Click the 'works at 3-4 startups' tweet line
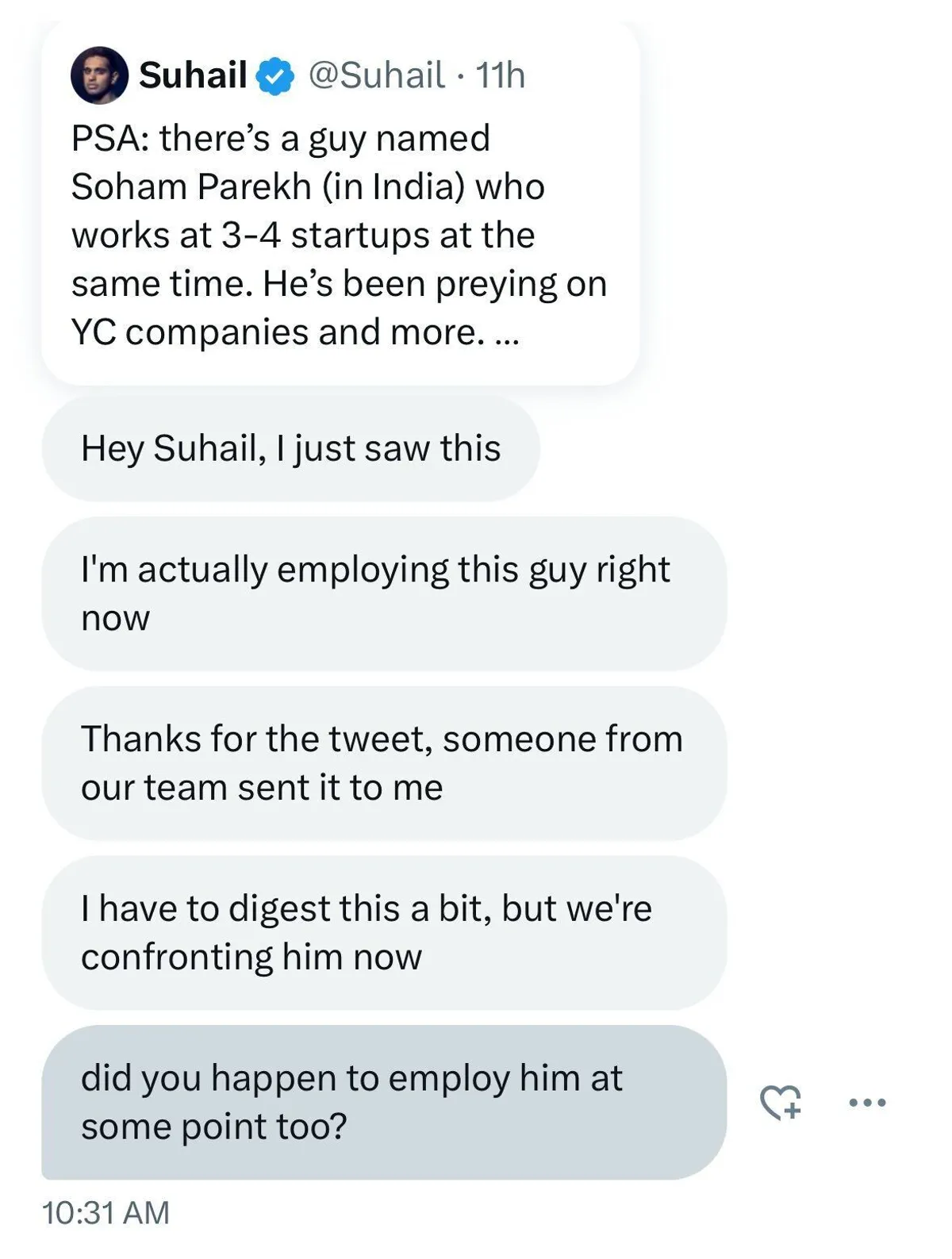Screen dimensions: 952x1259 click(x=302, y=236)
